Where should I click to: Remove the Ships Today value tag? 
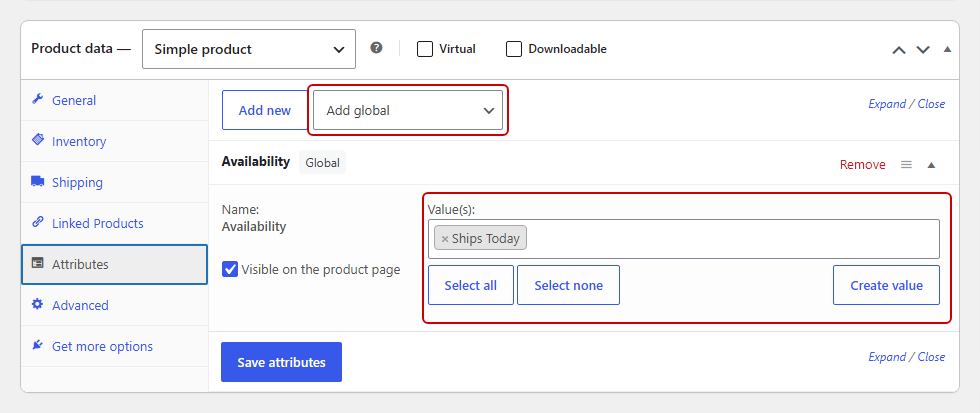coord(445,239)
